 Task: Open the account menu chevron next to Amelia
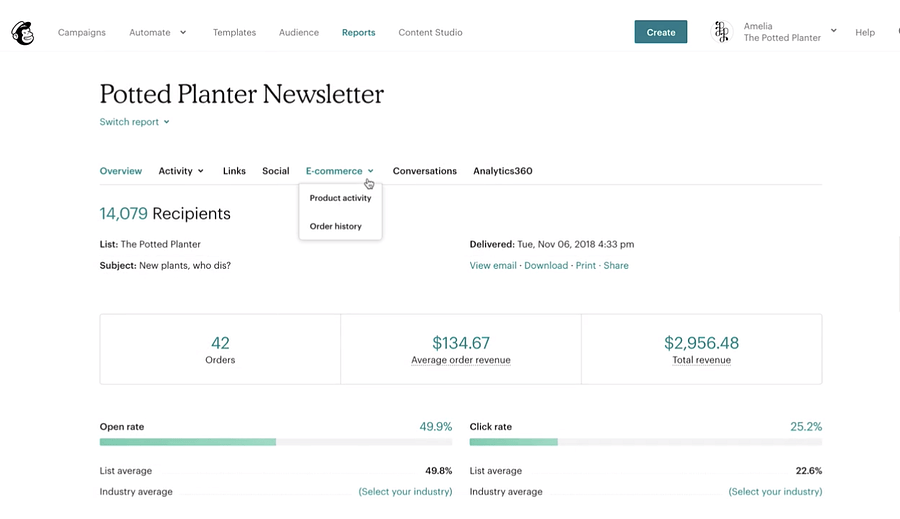coord(834,31)
